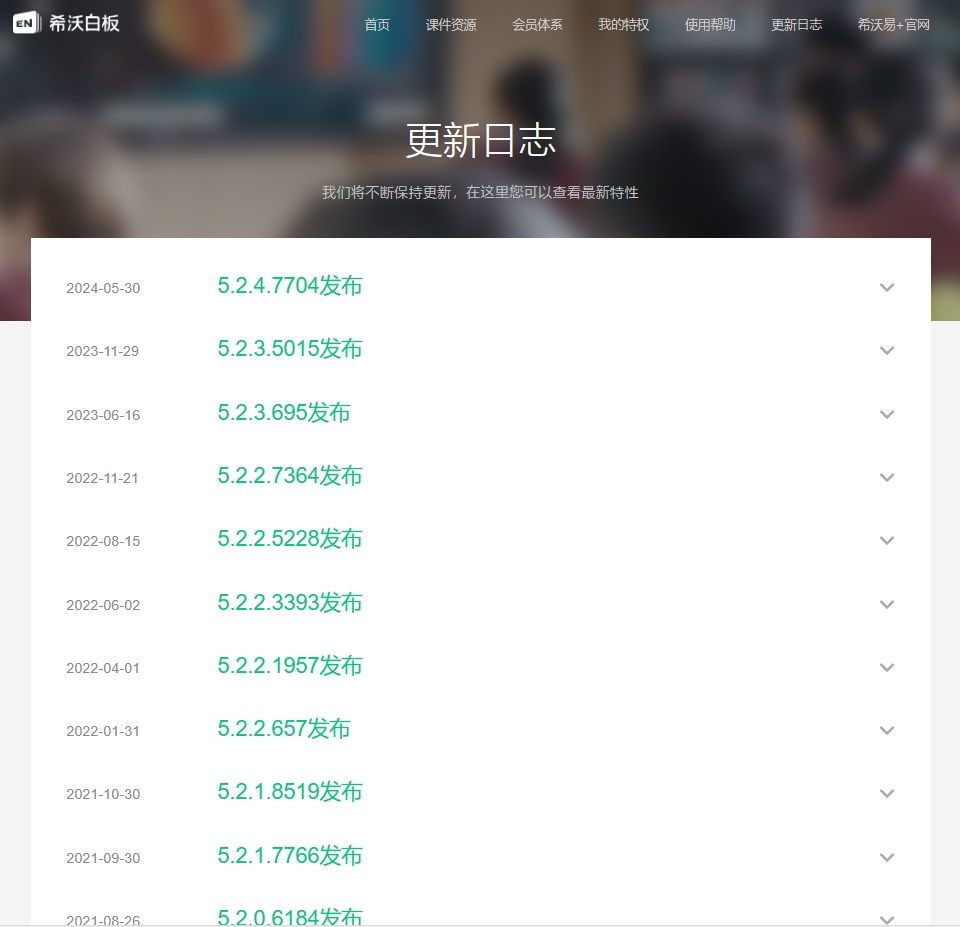Expand the 5.2.1.8519发布 chevron

887,794
